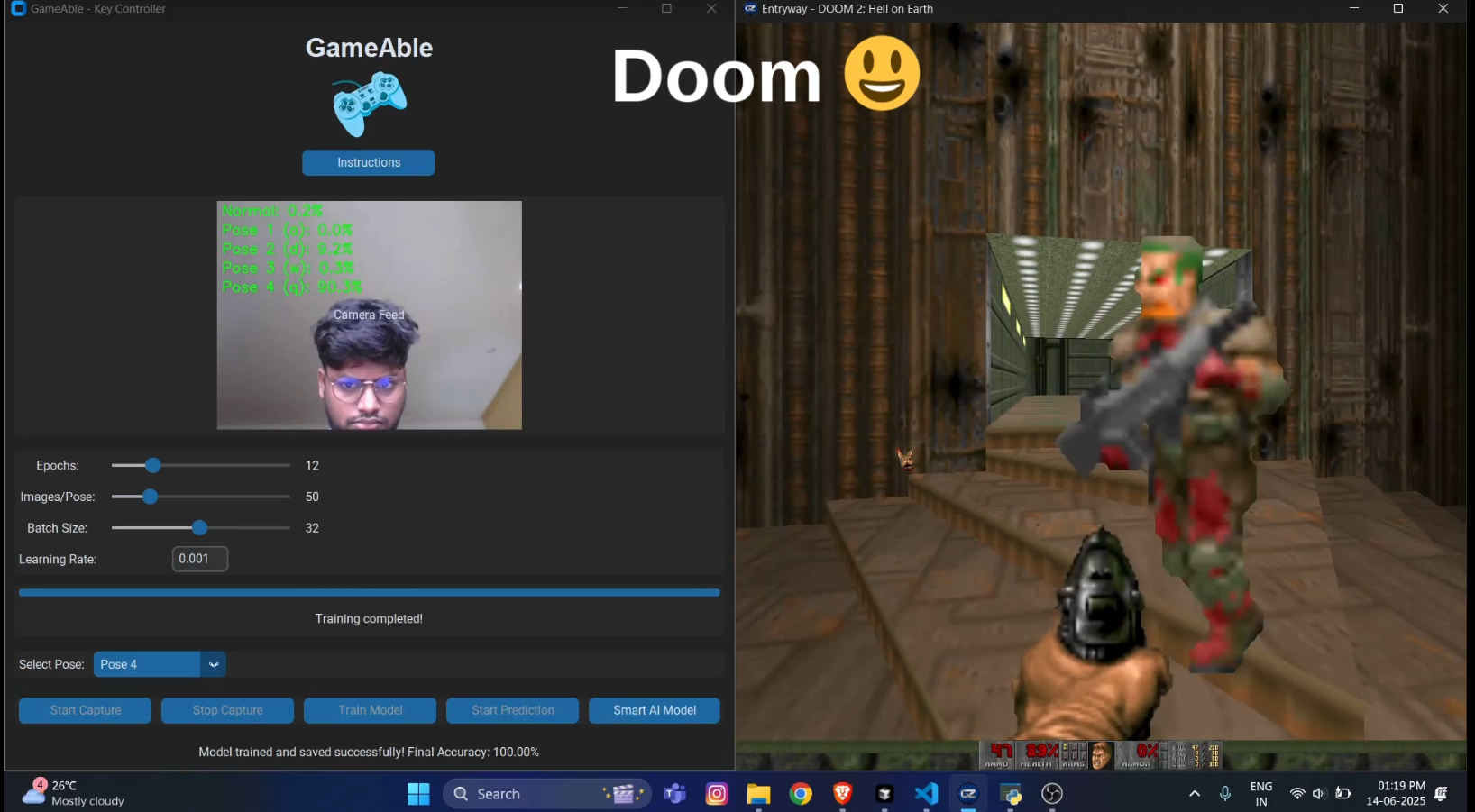Click the 'Normal' prediction label on camera feed
1475x812 pixels.
point(271,211)
